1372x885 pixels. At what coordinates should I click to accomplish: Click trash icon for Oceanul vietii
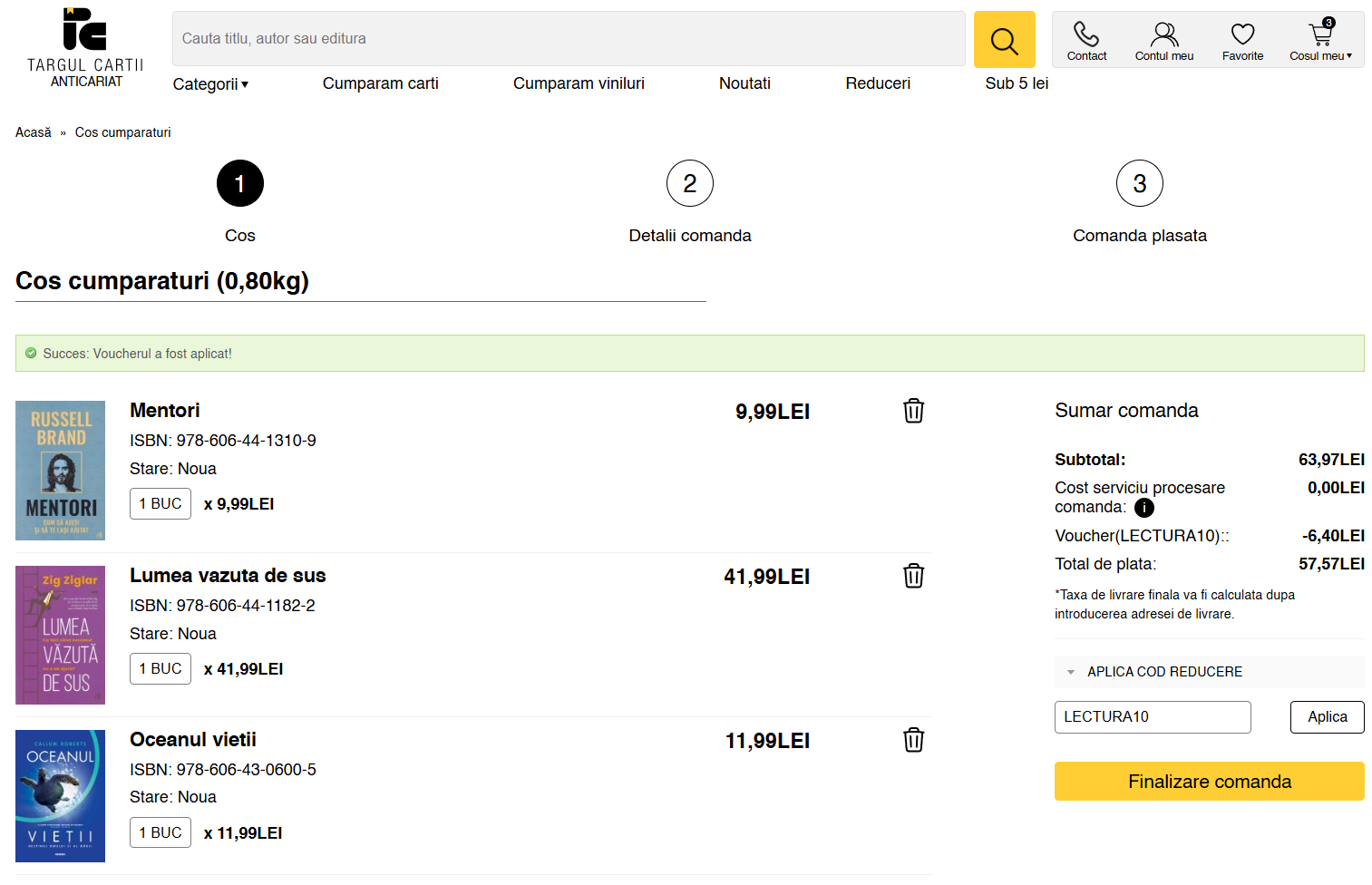913,740
